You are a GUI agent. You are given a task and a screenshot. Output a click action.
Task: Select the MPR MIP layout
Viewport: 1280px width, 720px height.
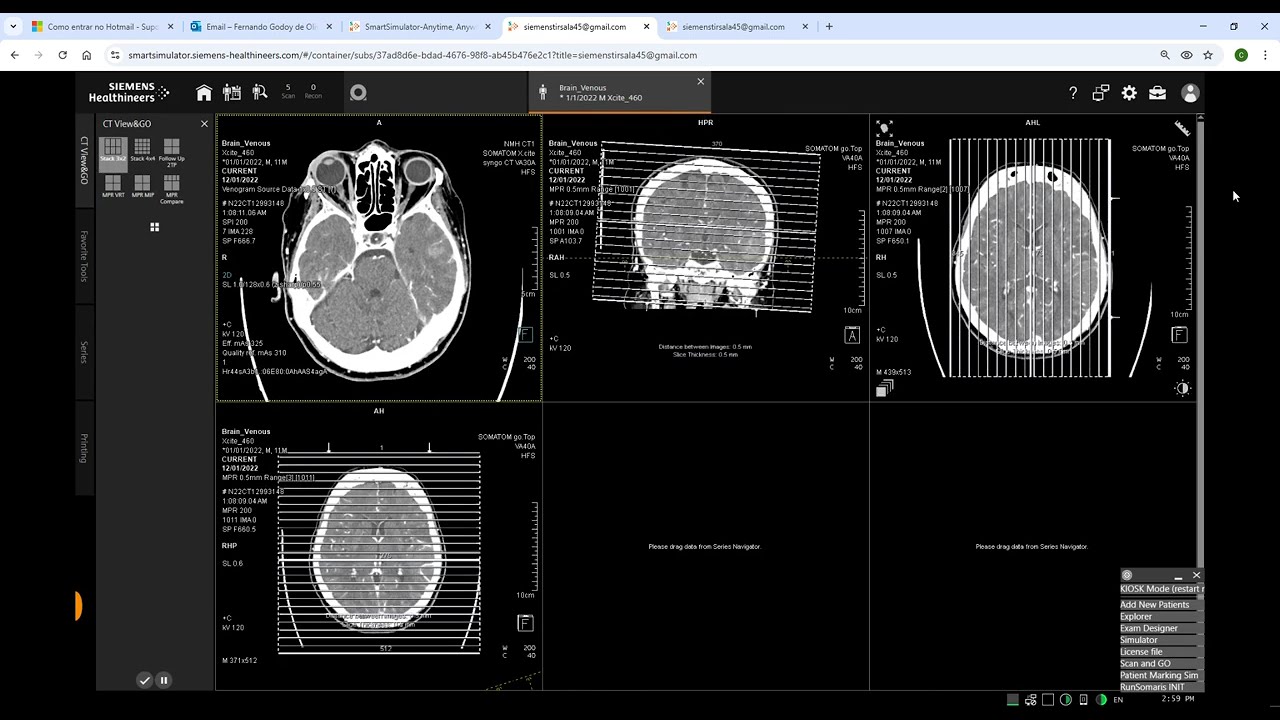coord(142,186)
